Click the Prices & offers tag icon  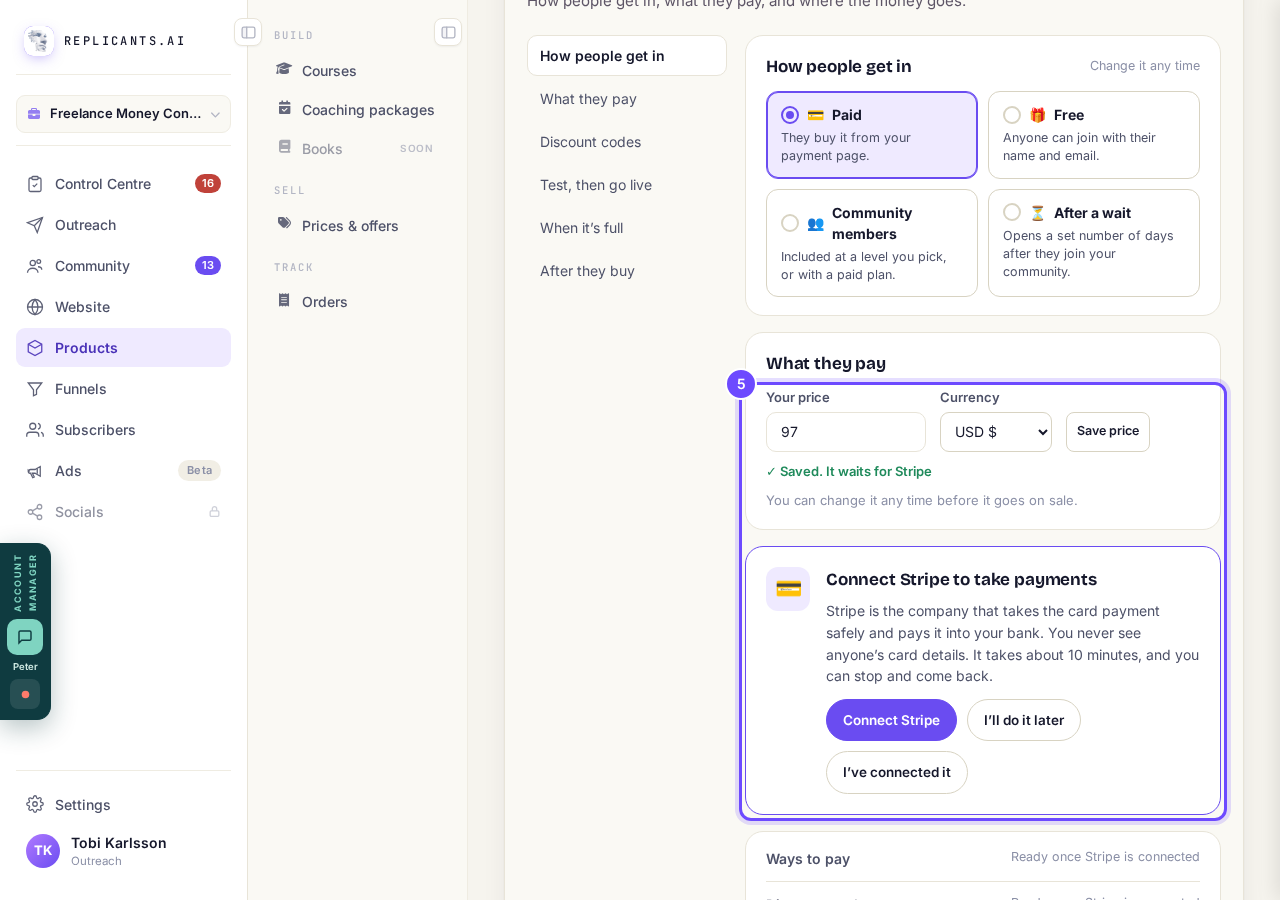(284, 224)
